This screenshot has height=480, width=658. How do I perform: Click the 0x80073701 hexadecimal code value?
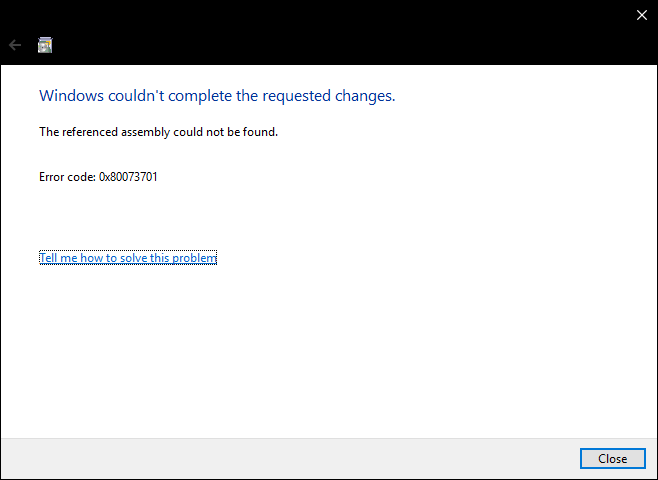pos(128,177)
